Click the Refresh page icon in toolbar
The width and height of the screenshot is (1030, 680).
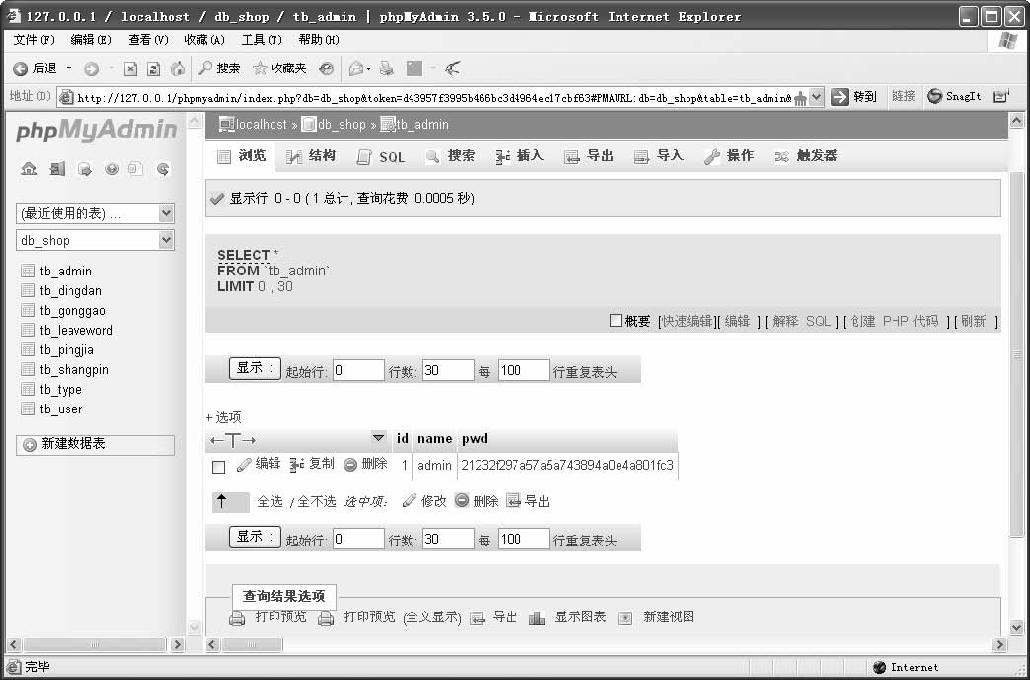click(x=154, y=68)
